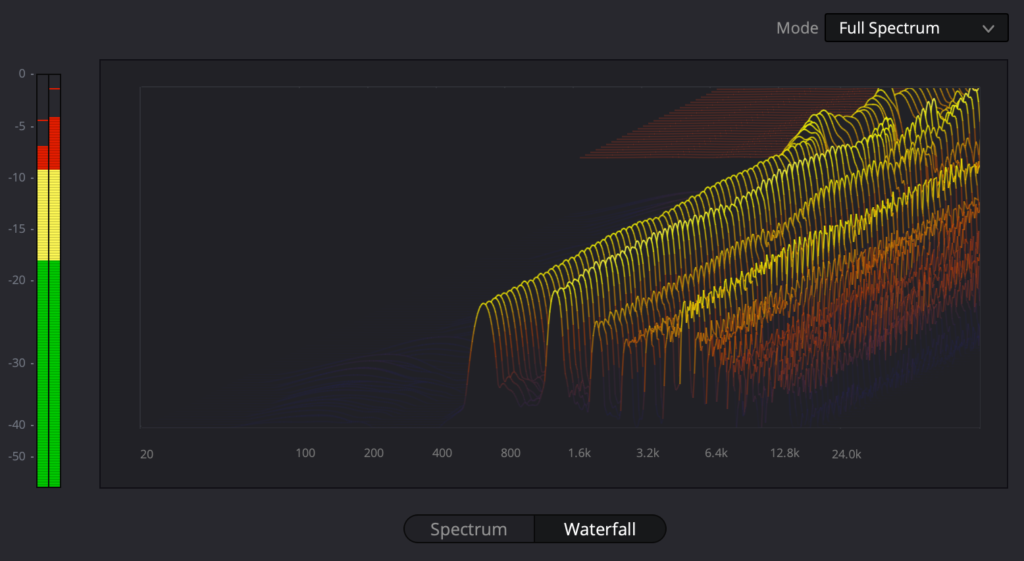Click the 800 frequency axis label
Screen dimensions: 1024x561
click(x=511, y=453)
